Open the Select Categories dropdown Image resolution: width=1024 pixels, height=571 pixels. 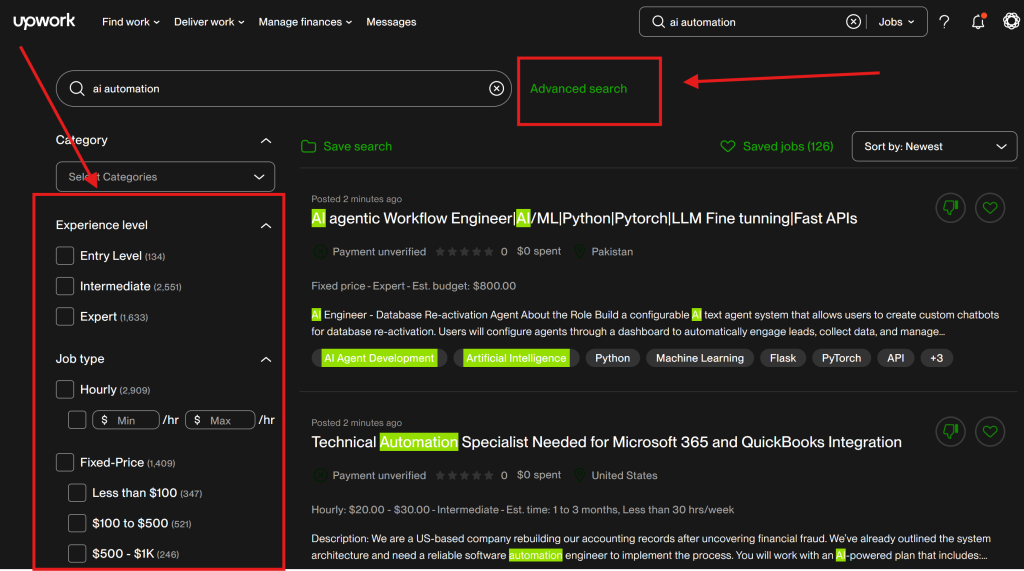click(x=165, y=176)
